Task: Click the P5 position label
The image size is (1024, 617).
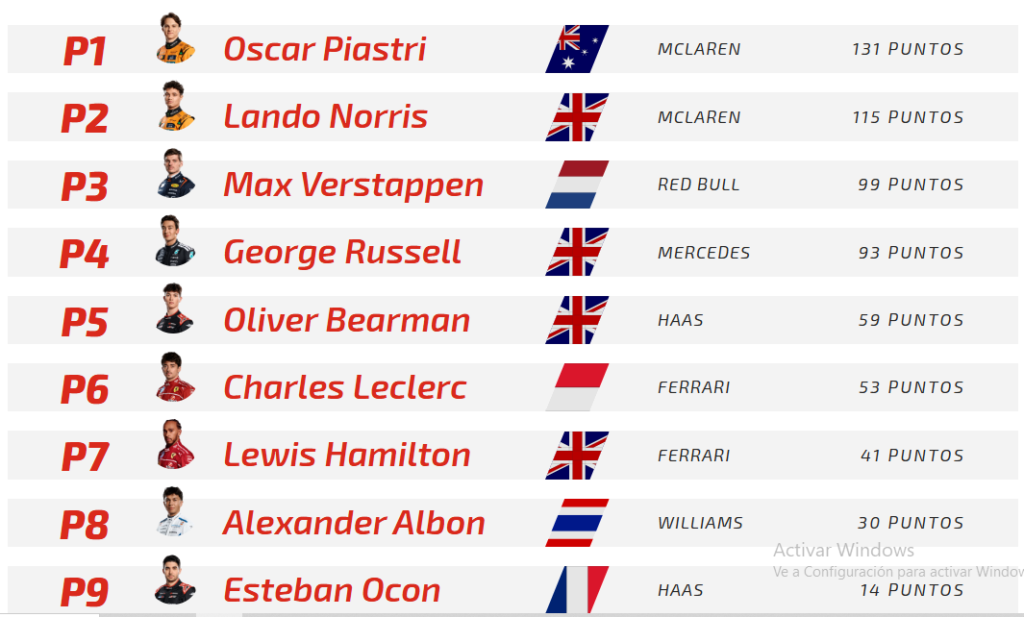Action: tap(84, 322)
